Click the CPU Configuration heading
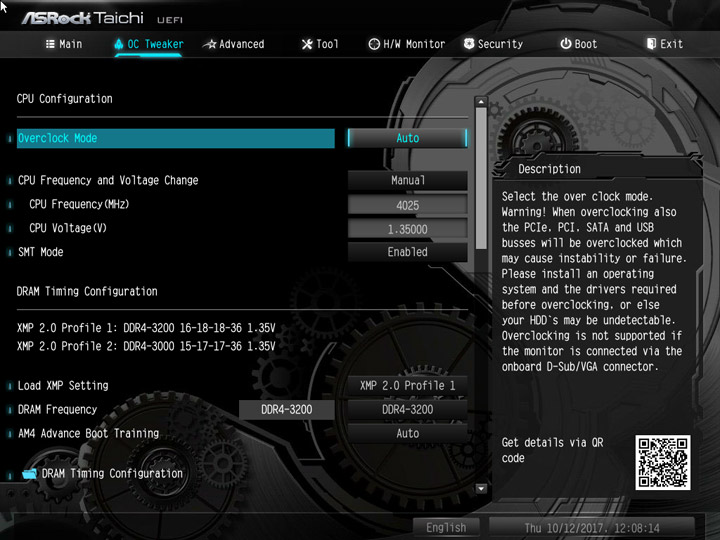 (64, 99)
